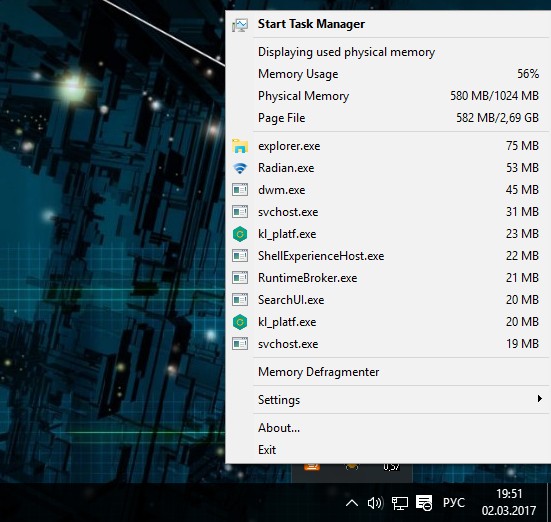Click the Show desktop sliver
551x522 pixels.
(x=549, y=502)
